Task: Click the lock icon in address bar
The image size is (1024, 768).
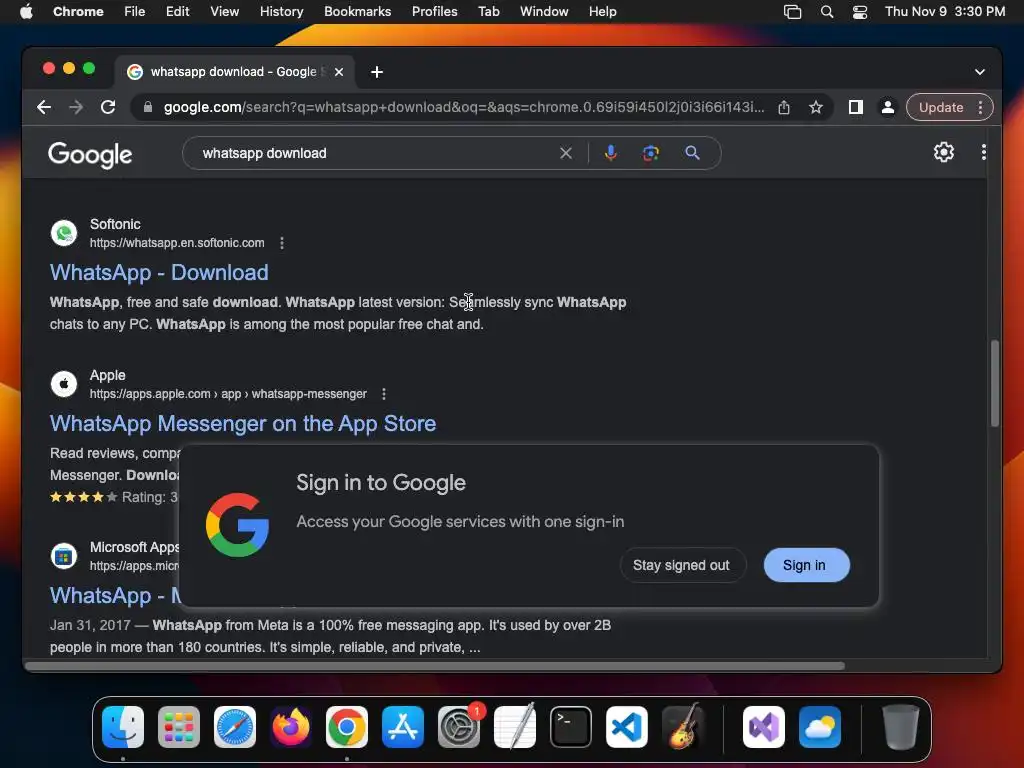Action: pos(148,107)
